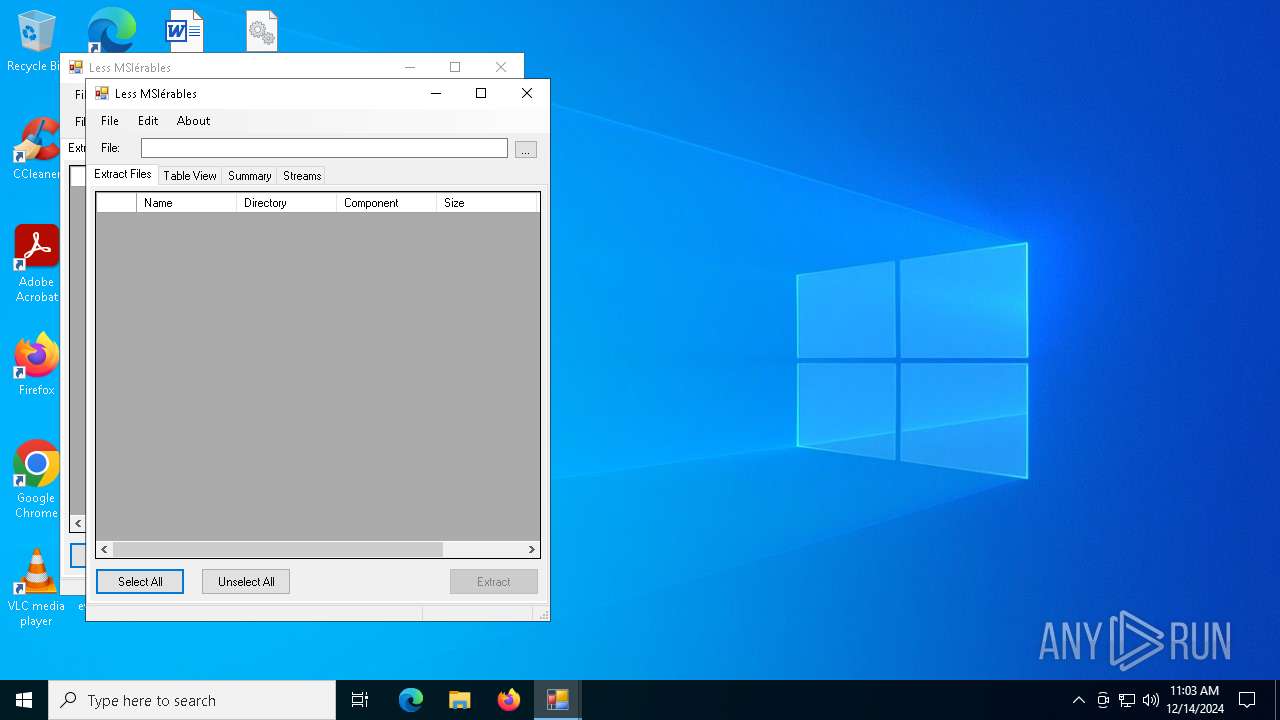Click the meet now tray icon
The width and height of the screenshot is (1280, 720).
(x=1103, y=700)
